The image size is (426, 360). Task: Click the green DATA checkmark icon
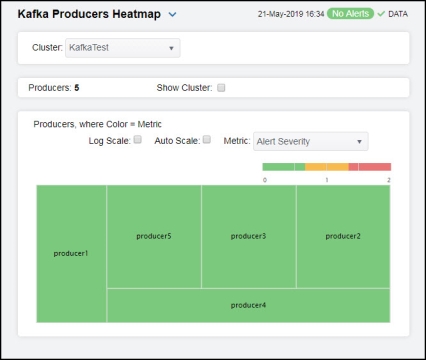pos(381,14)
